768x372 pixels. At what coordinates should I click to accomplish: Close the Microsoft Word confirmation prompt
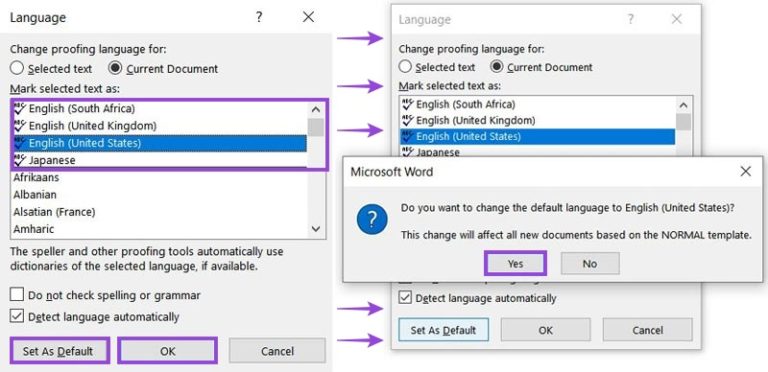click(745, 171)
